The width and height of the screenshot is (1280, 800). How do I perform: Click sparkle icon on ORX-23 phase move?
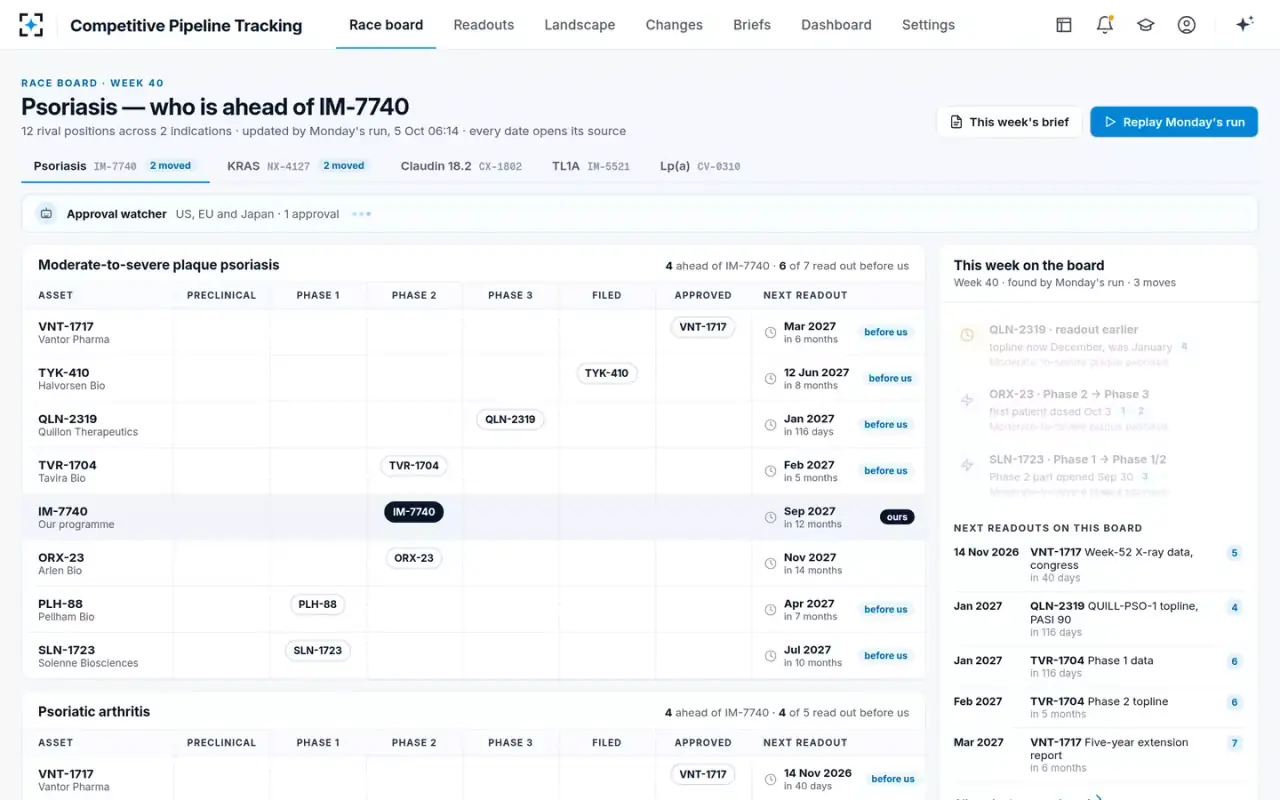tap(967, 400)
